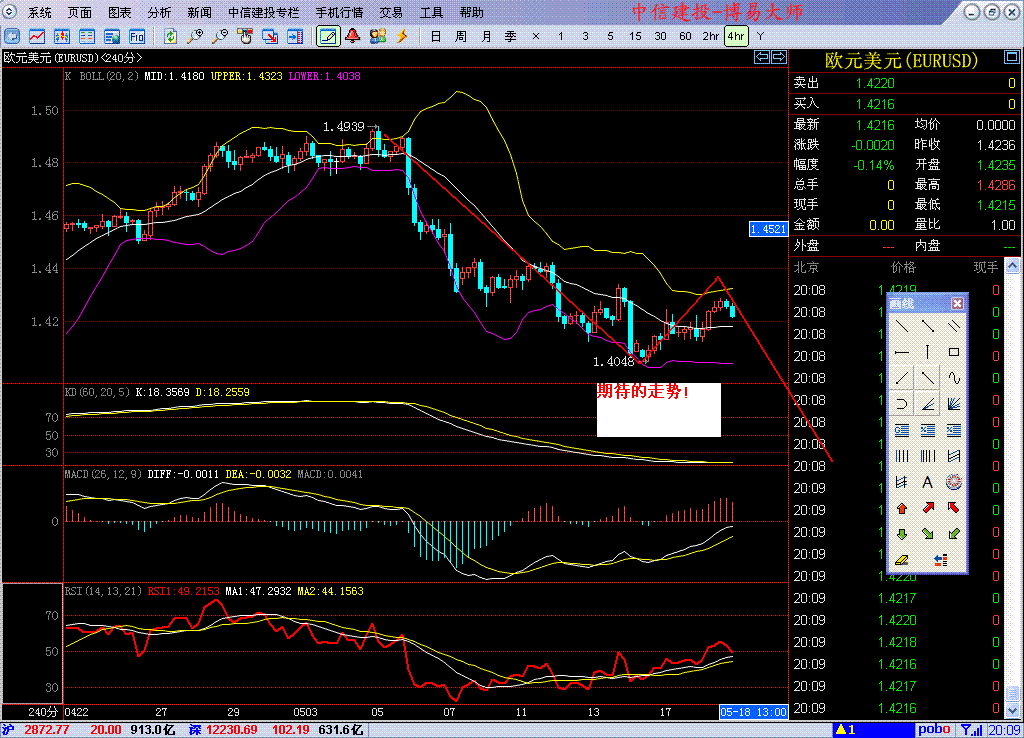The image size is (1024, 738).
Task: Select the 2hr period button
Action: pos(711,37)
